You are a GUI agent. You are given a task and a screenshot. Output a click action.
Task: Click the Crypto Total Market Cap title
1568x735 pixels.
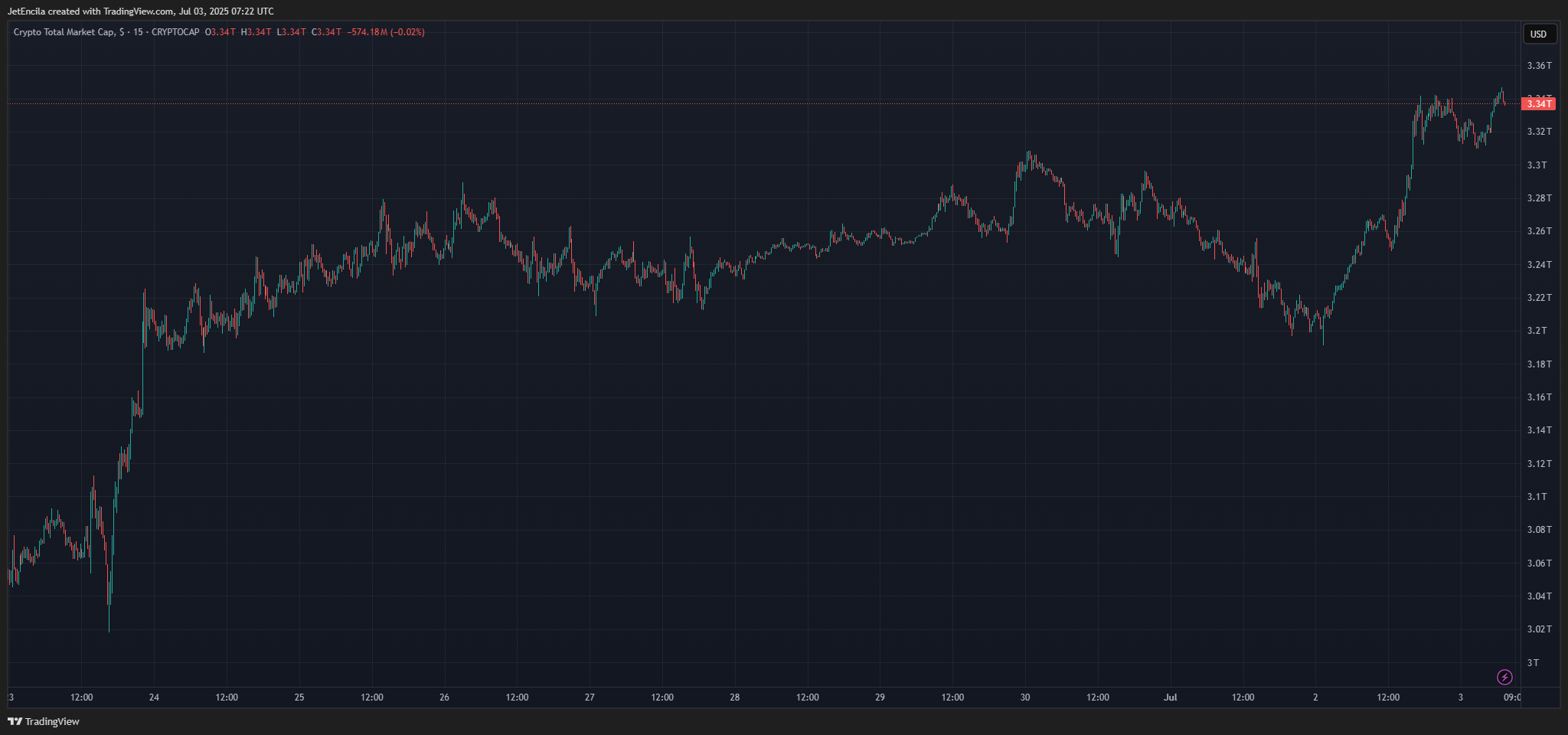coord(64,32)
